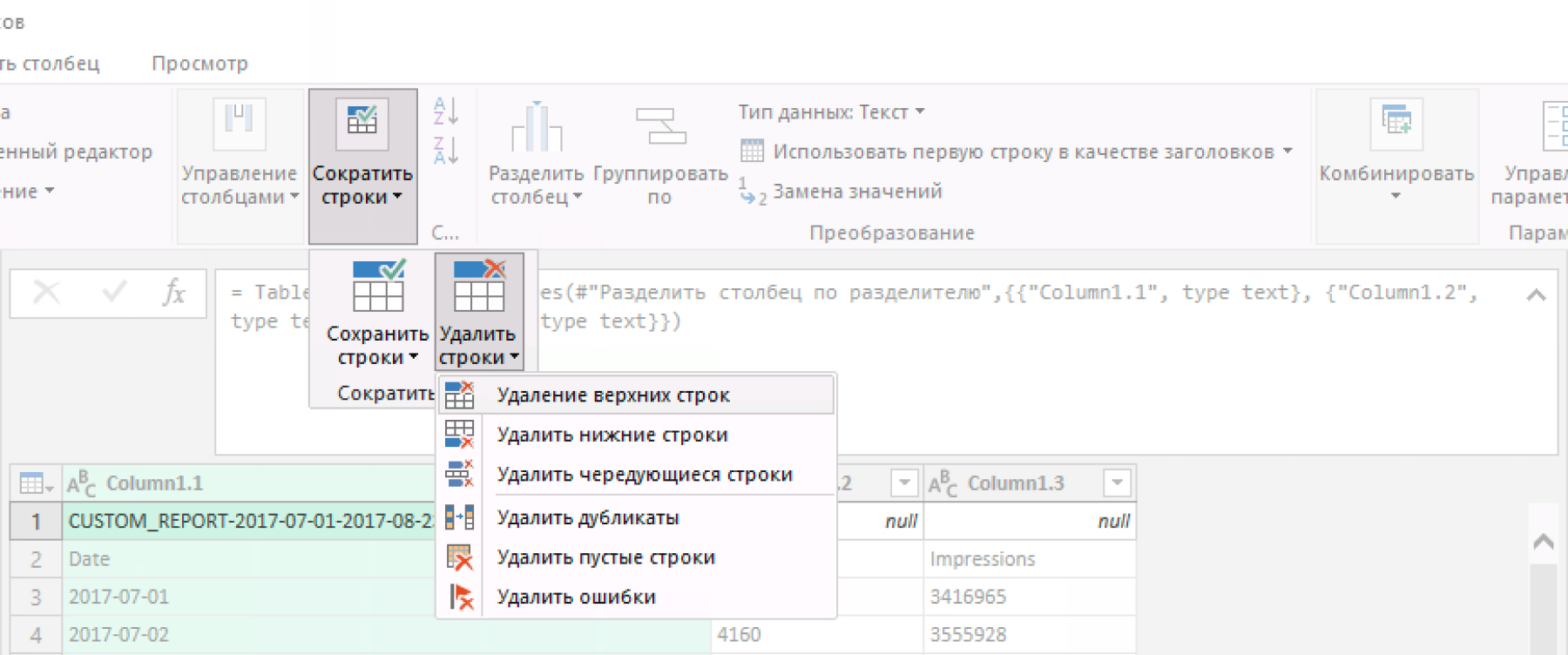Image resolution: width=1568 pixels, height=655 pixels.
Task: Open table corner menu icon
Action: click(x=36, y=483)
